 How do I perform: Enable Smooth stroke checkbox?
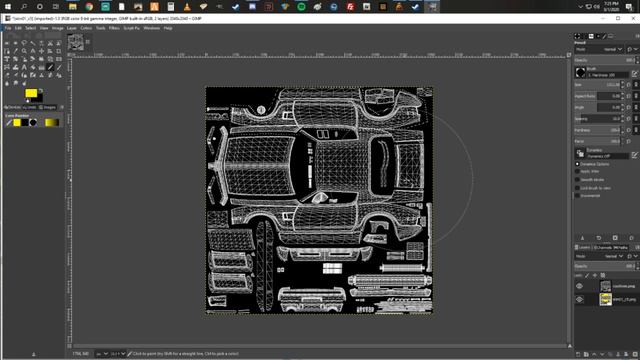click(577, 180)
